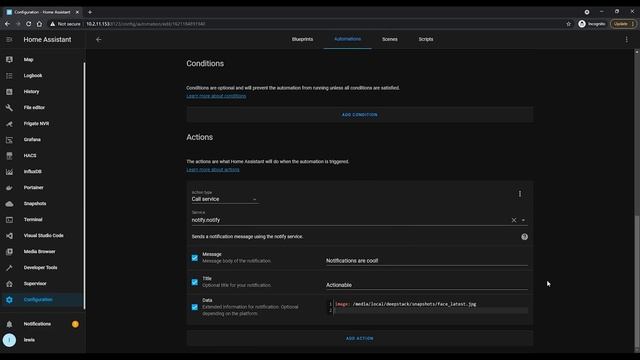Viewport: 640px width, 360px height.
Task: Uncheck the Title checkbox
Action: (195, 282)
